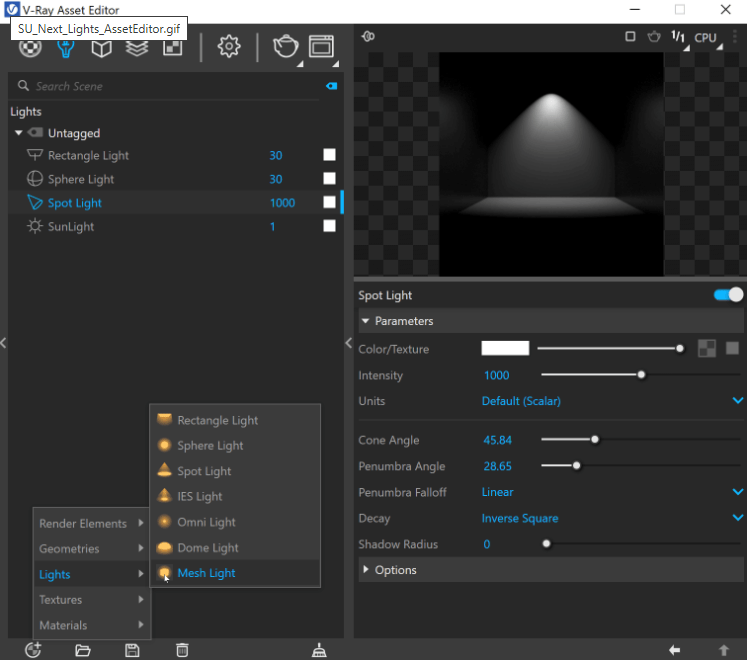
Task: Click the preview render teapot icon
Action: [654, 37]
